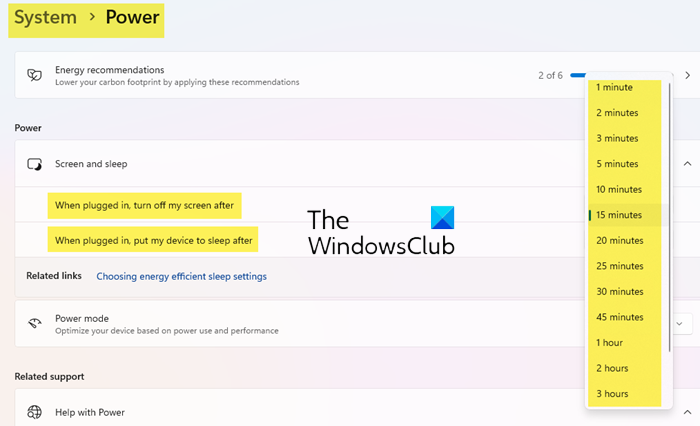Image resolution: width=700 pixels, height=426 pixels.
Task: Go back to System in breadcrumb
Action: [x=45, y=17]
